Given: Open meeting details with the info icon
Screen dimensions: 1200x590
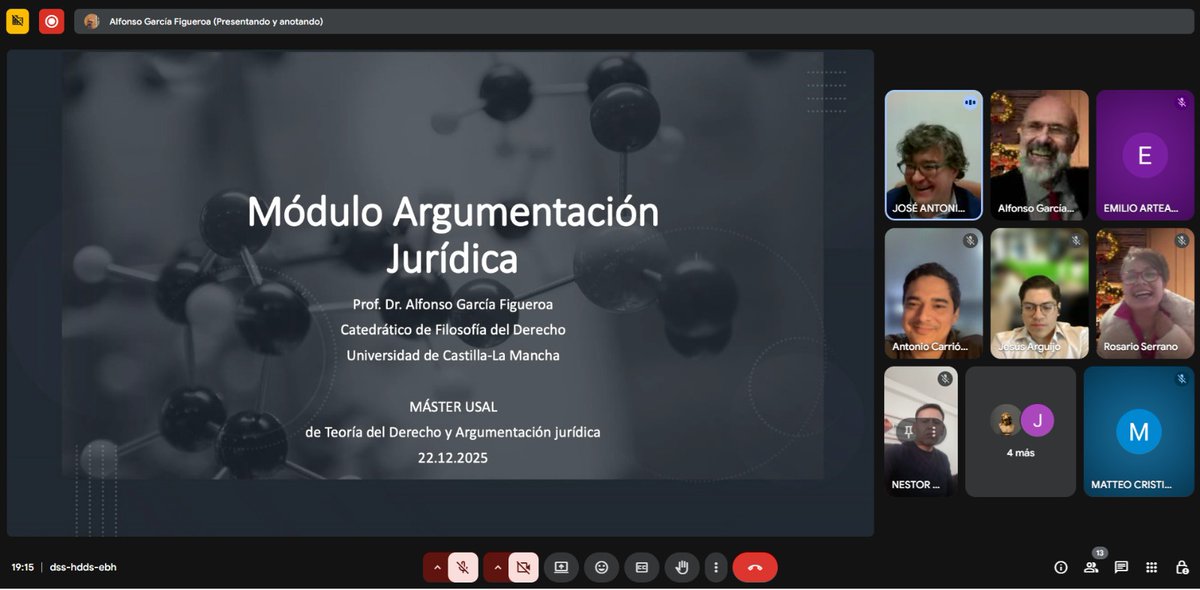Looking at the screenshot, I should click(x=1060, y=567).
